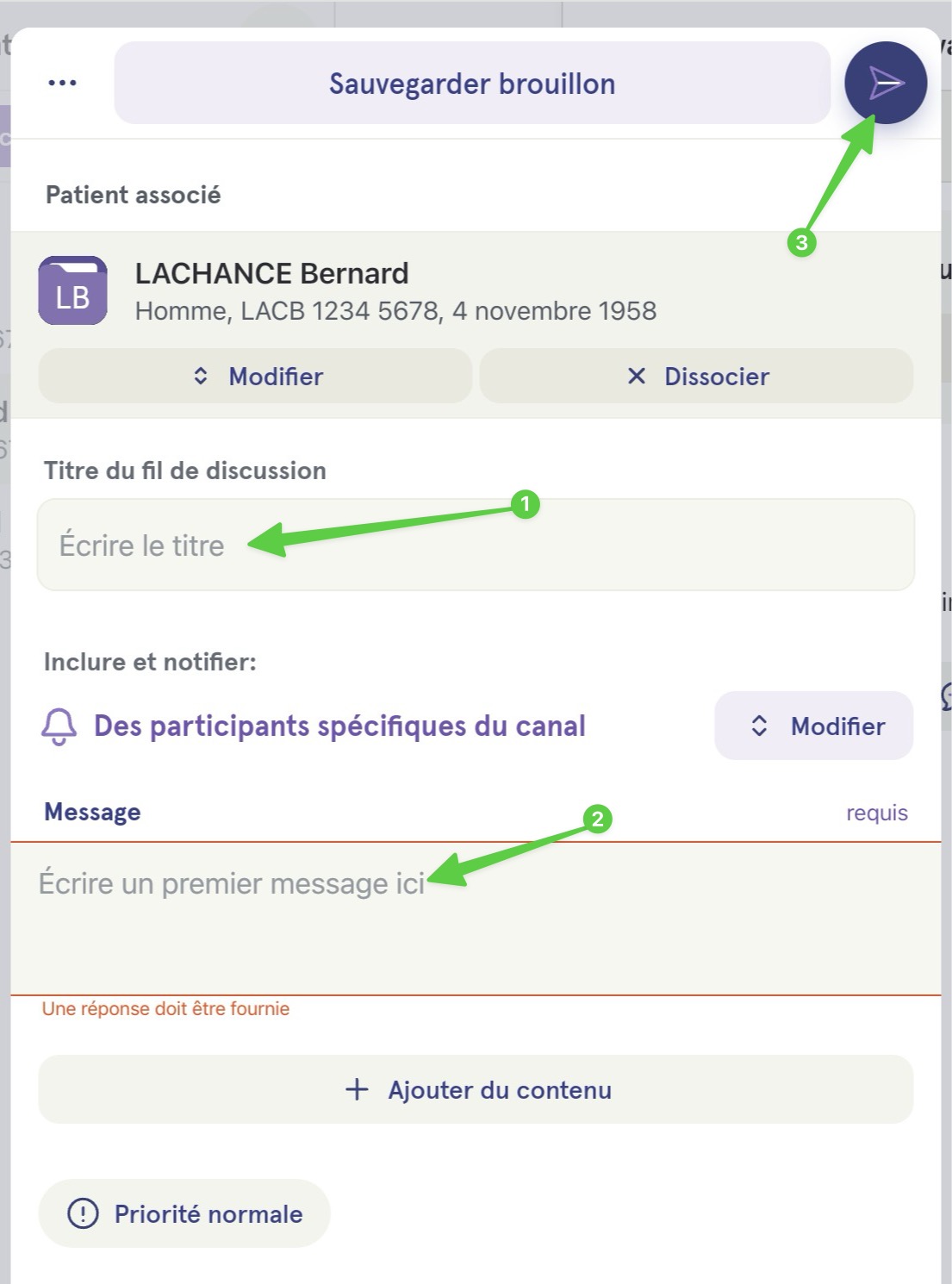Send the message with the paper plane icon
The width and height of the screenshot is (952, 1284).
885,83
